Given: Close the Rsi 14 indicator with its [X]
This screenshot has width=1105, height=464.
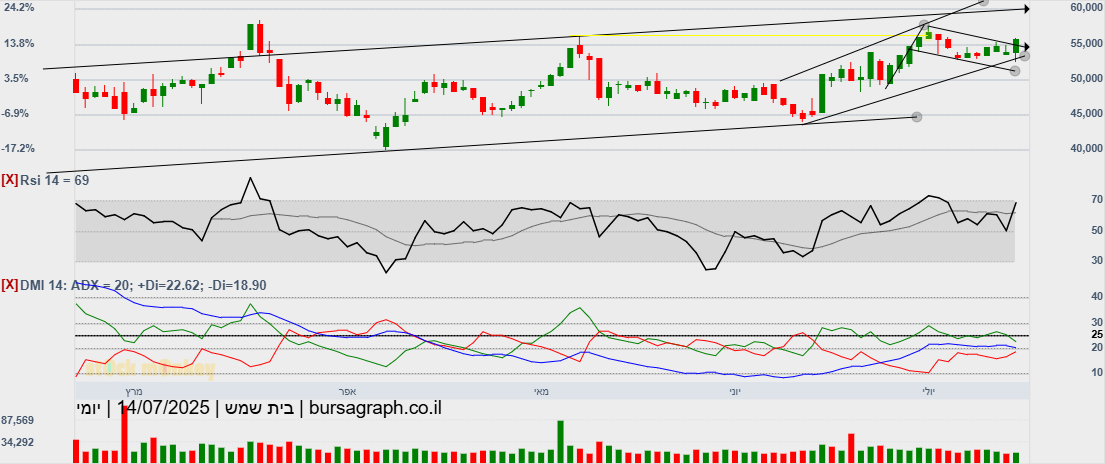Looking at the screenshot, I should coord(10,181).
